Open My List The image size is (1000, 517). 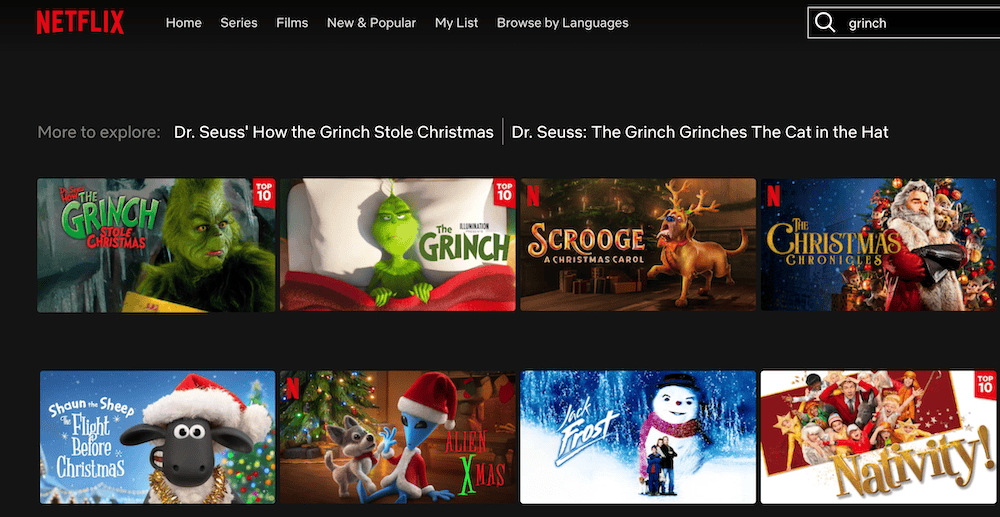456,23
